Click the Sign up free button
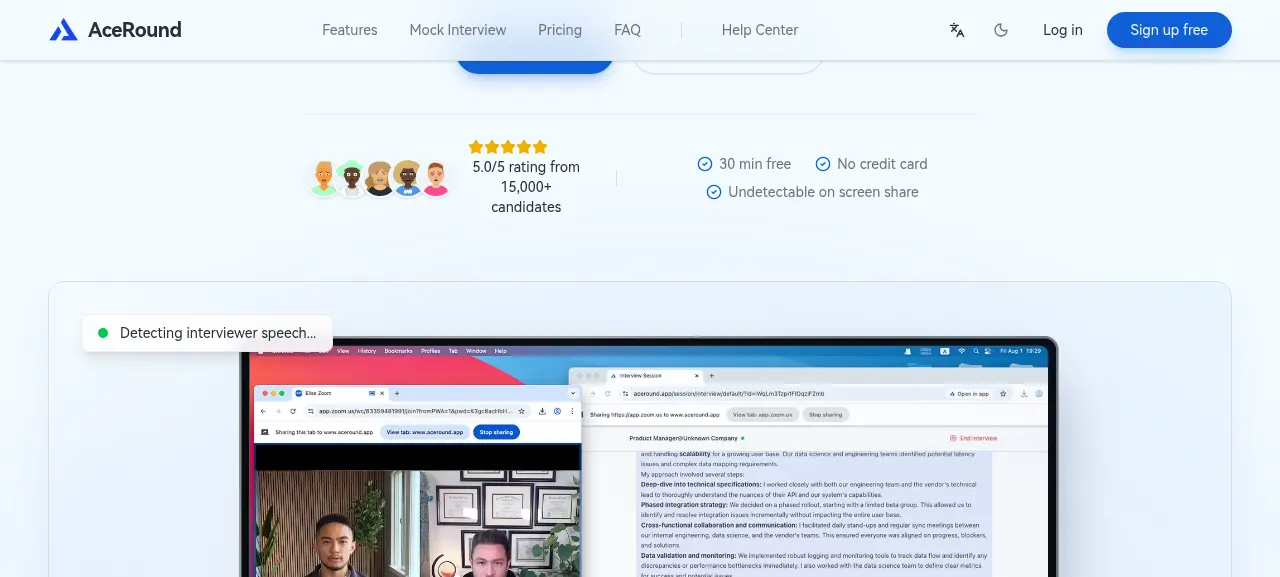This screenshot has width=1280, height=577. coord(1169,30)
